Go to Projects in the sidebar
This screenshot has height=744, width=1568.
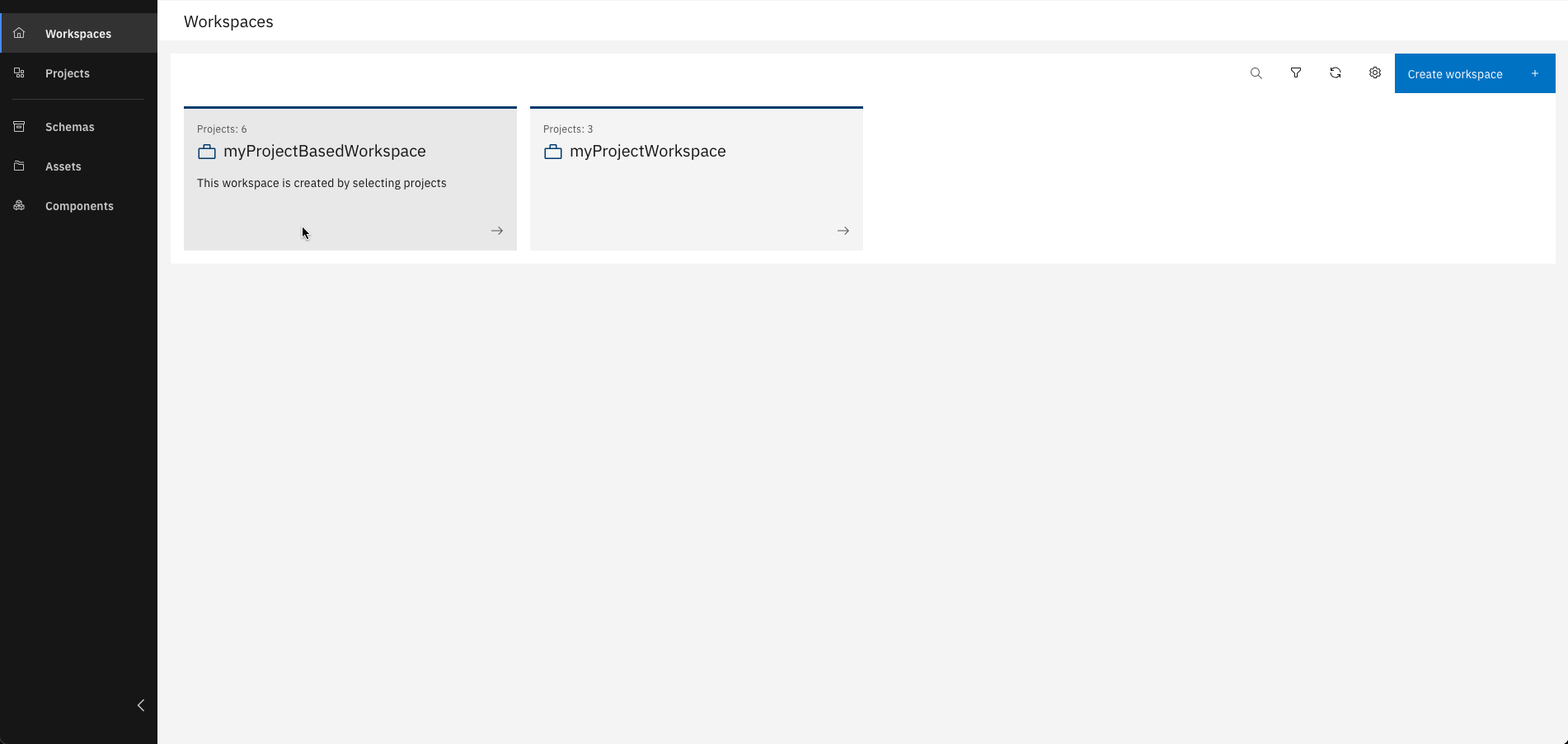click(x=68, y=73)
